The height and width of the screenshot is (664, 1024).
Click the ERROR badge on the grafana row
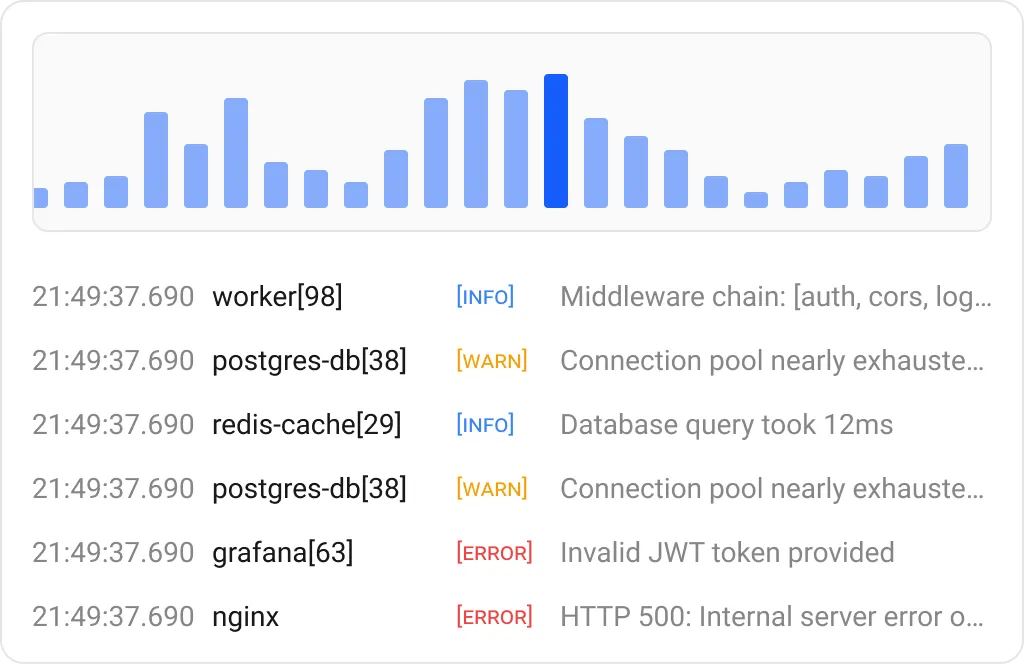pyautogui.click(x=494, y=553)
